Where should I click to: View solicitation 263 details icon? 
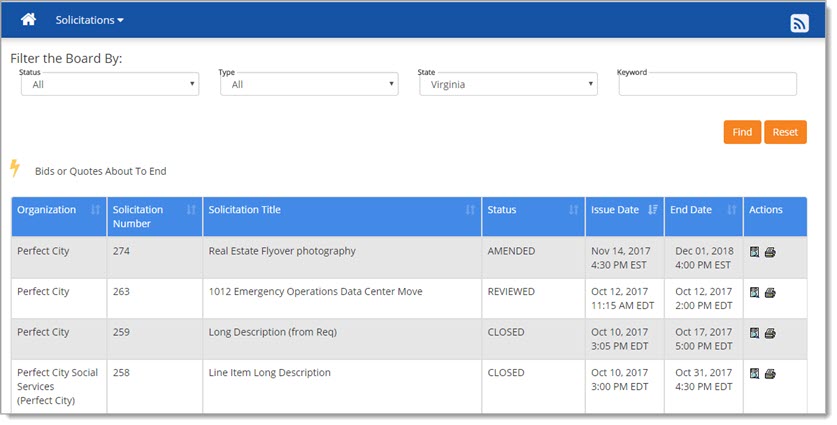(754, 292)
